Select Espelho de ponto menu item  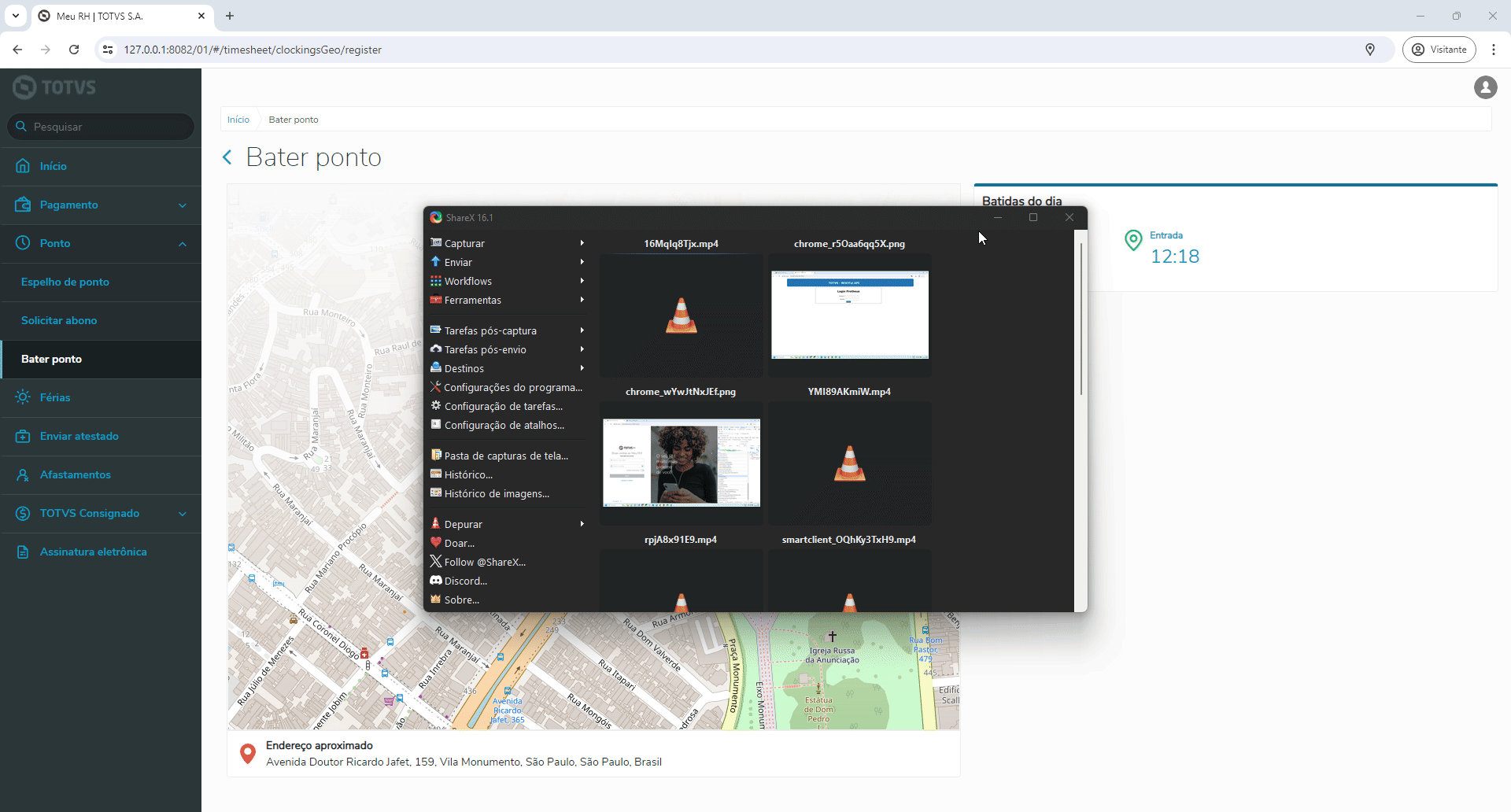tap(65, 282)
